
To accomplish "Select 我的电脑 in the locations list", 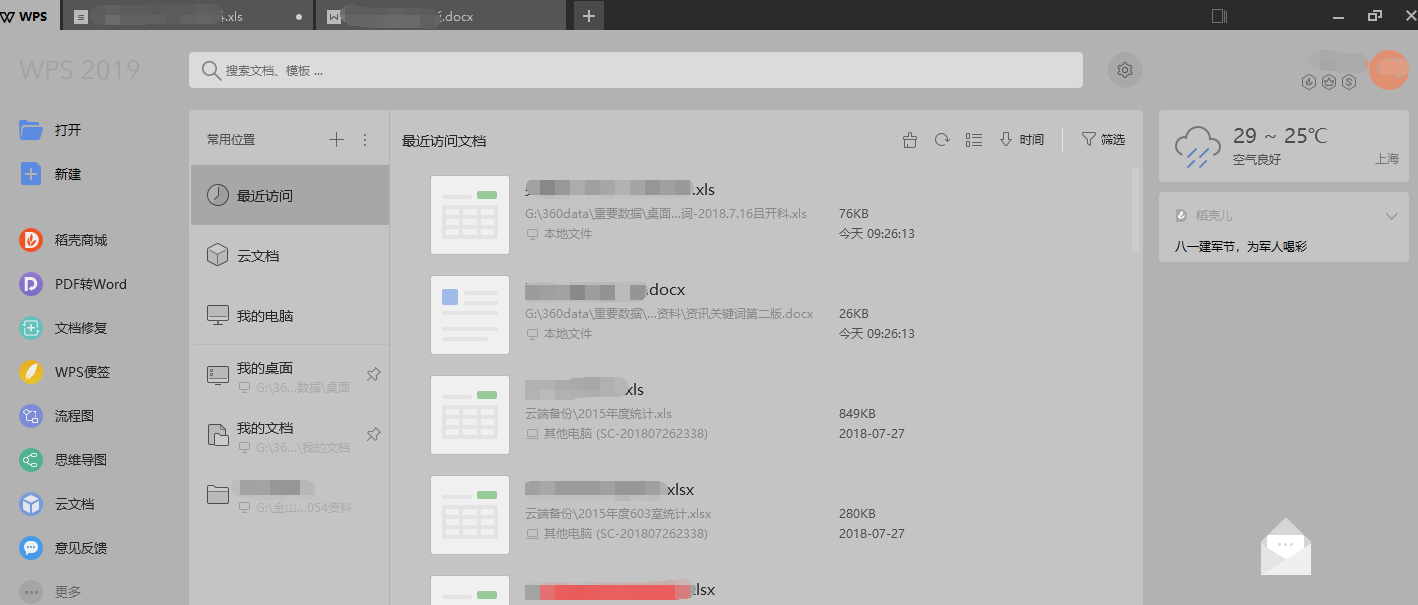I will point(290,315).
